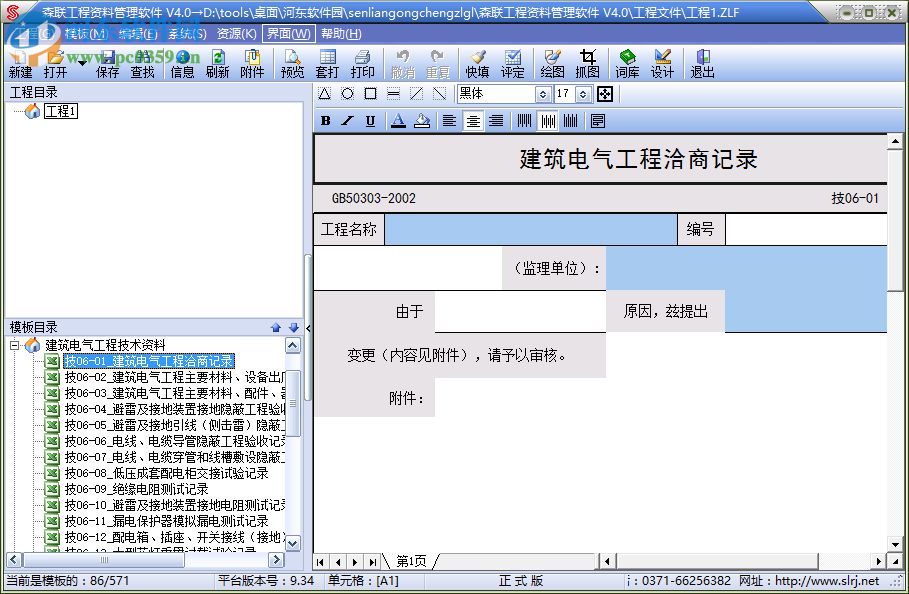Viewport: 909px width, 594px height.
Task: Toggle italic text formatting
Action: click(347, 120)
